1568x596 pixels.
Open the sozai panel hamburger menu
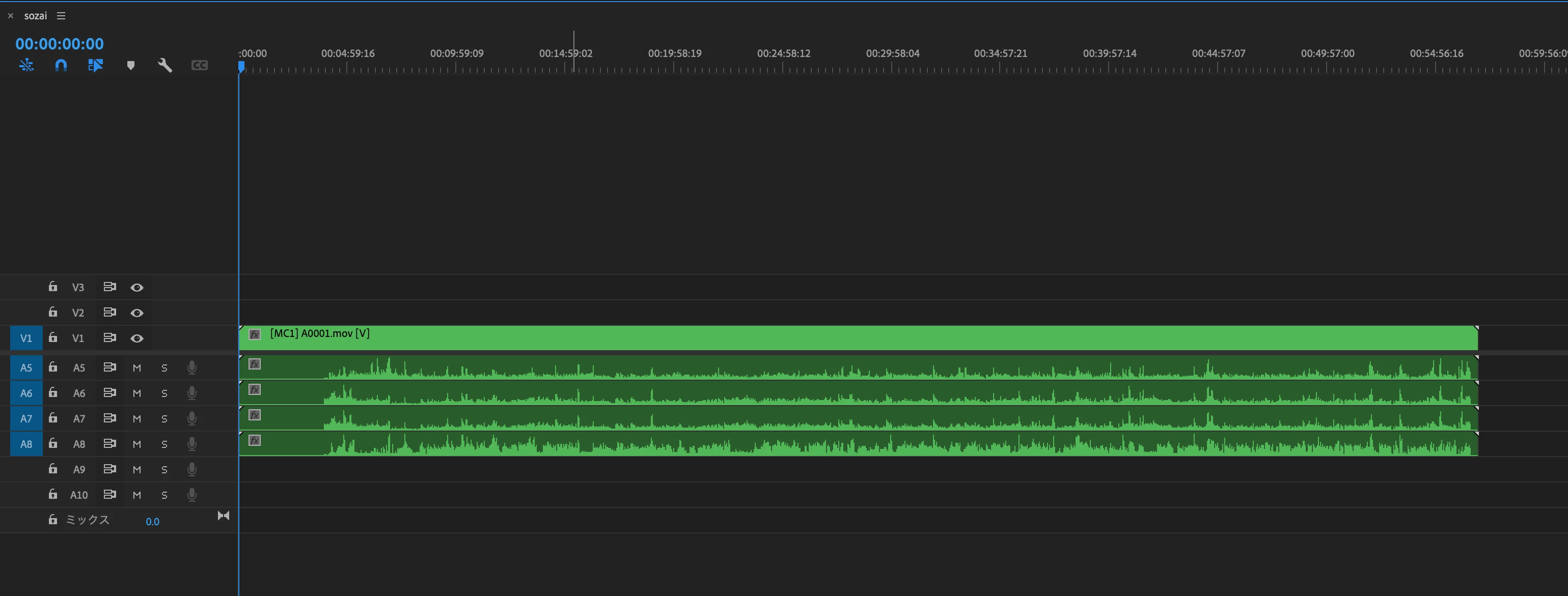[61, 16]
